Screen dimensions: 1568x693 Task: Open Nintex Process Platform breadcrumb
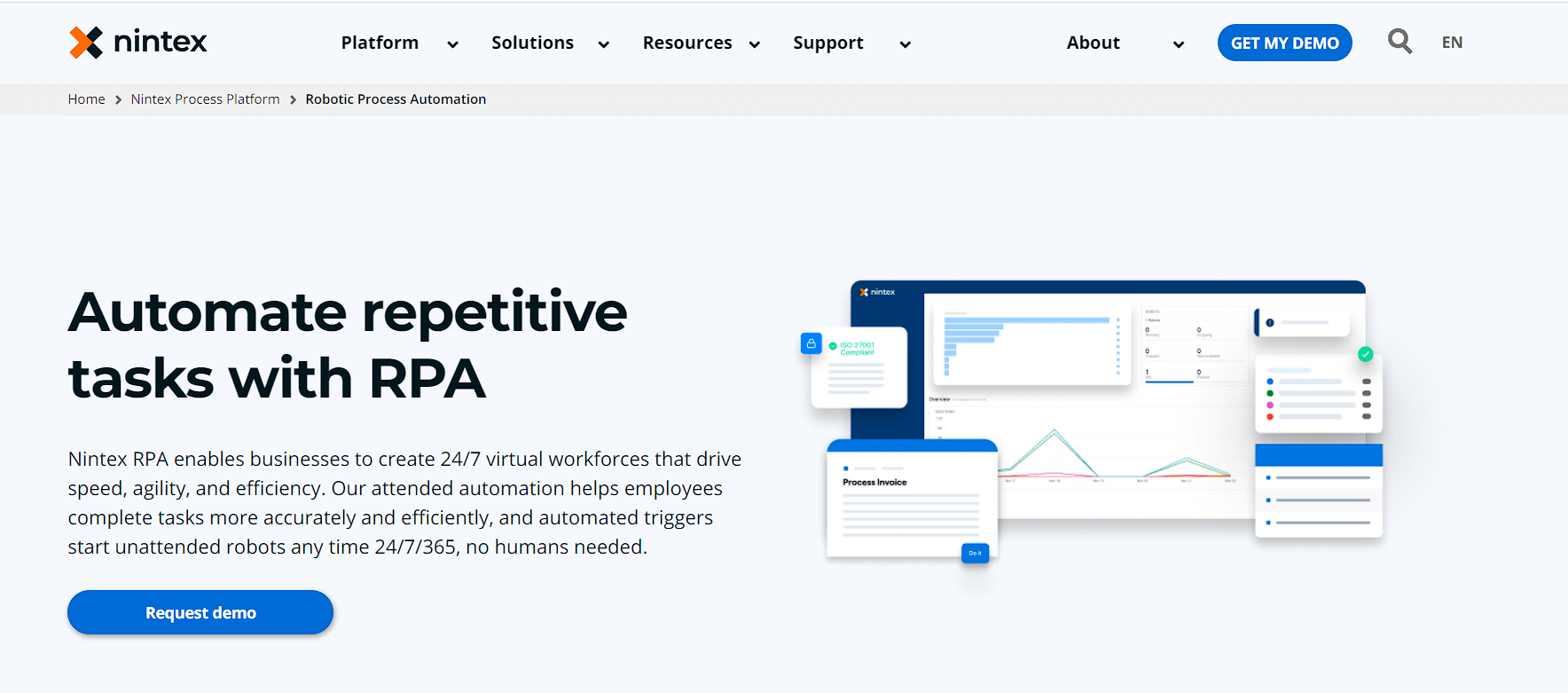pos(205,99)
